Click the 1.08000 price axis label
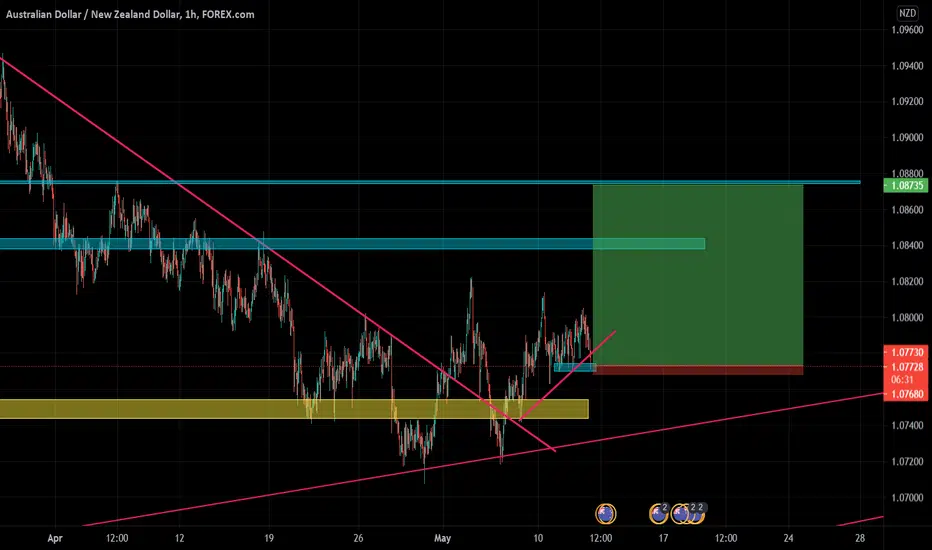 coord(907,317)
